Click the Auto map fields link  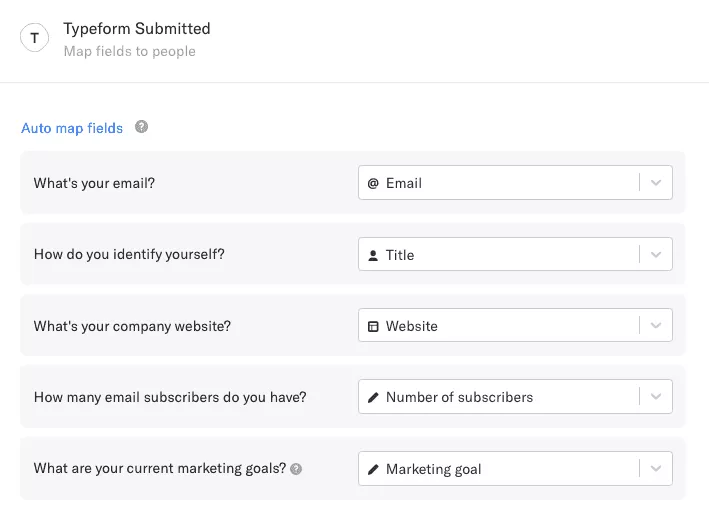72,128
